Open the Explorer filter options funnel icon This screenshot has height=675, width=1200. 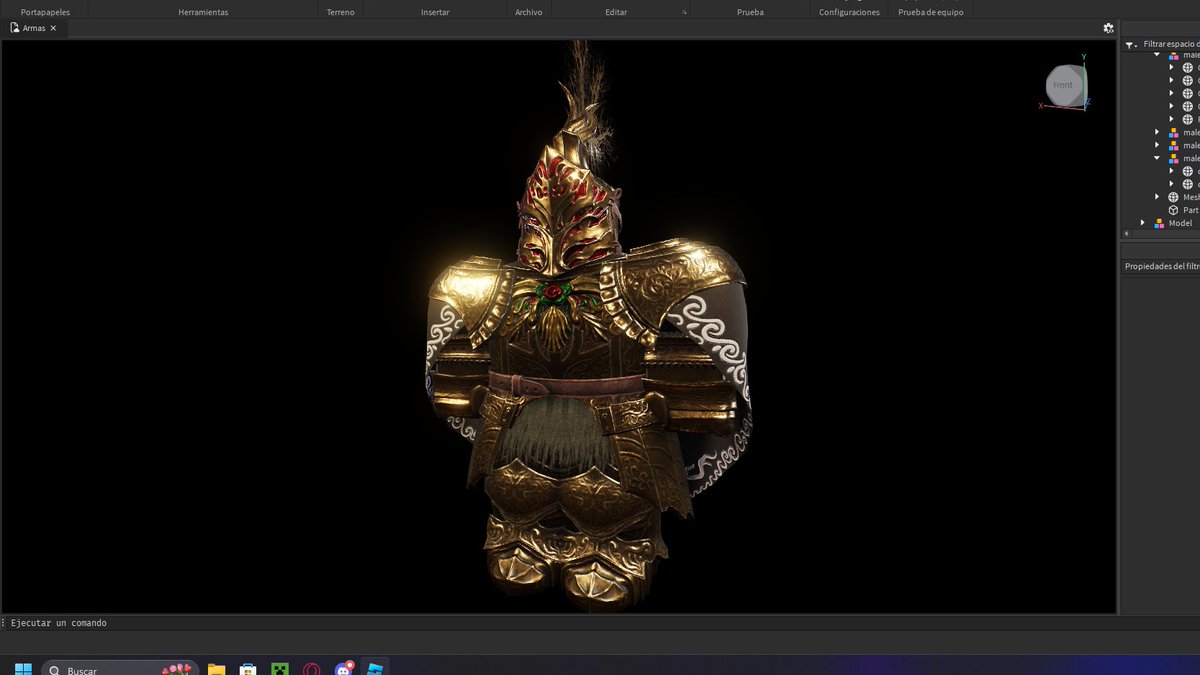click(1130, 45)
